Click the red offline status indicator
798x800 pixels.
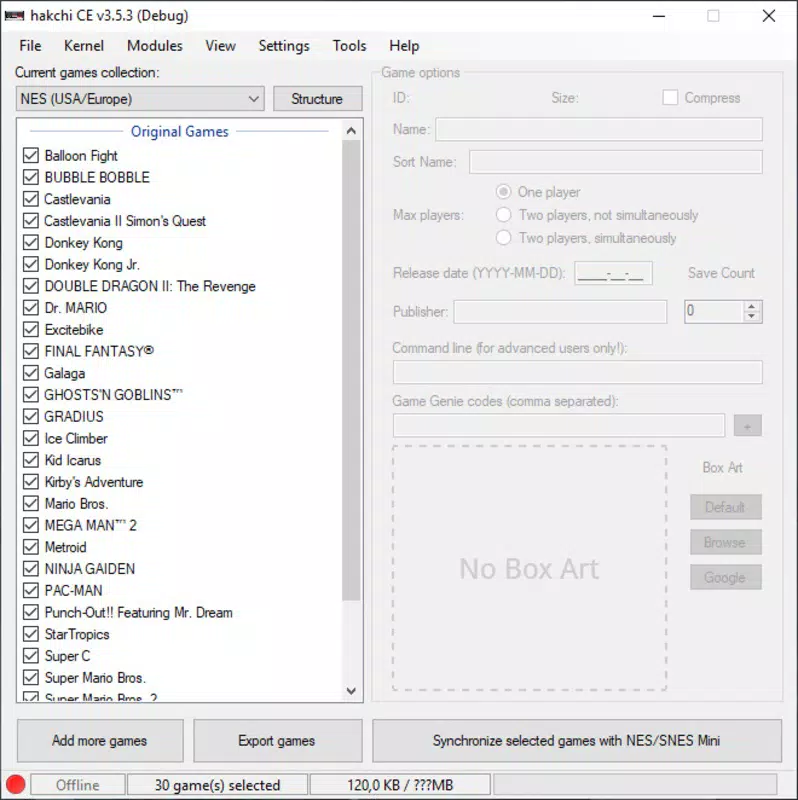coord(15,784)
